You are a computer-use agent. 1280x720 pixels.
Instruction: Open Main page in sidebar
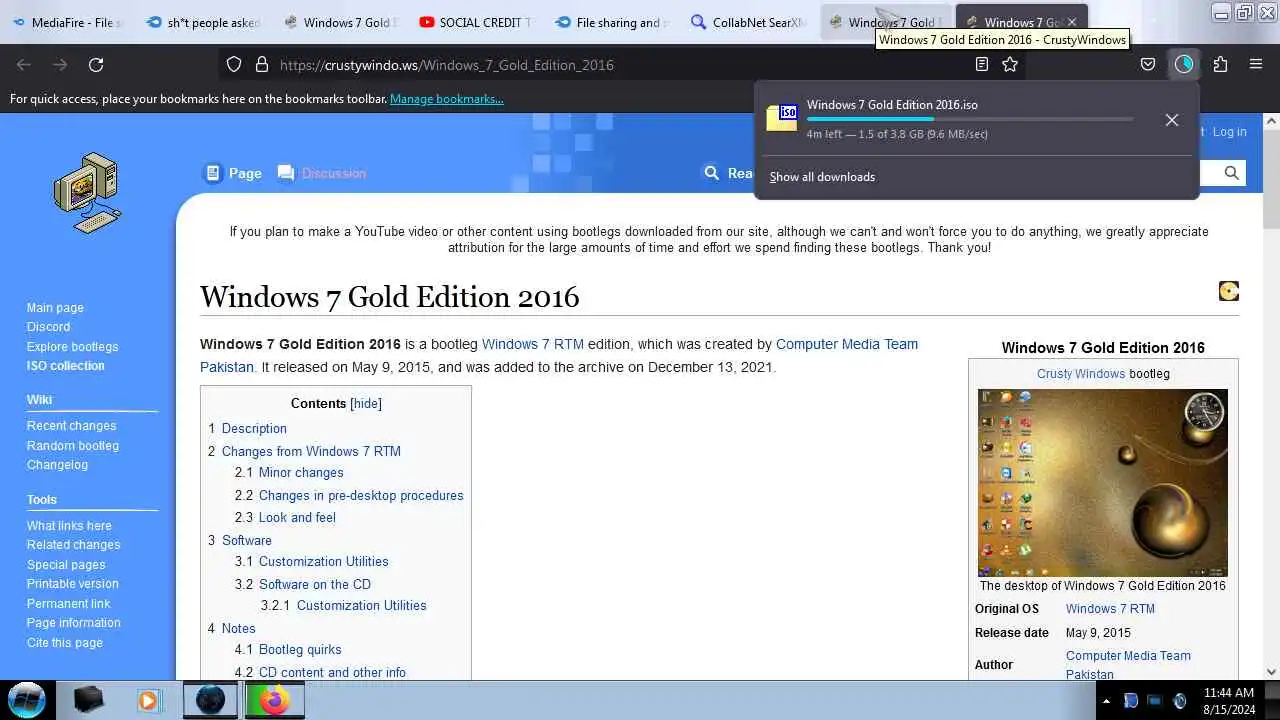pos(55,308)
